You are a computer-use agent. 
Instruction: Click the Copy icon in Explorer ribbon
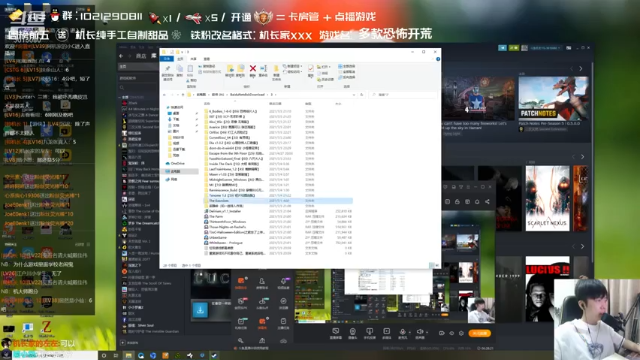(180, 69)
